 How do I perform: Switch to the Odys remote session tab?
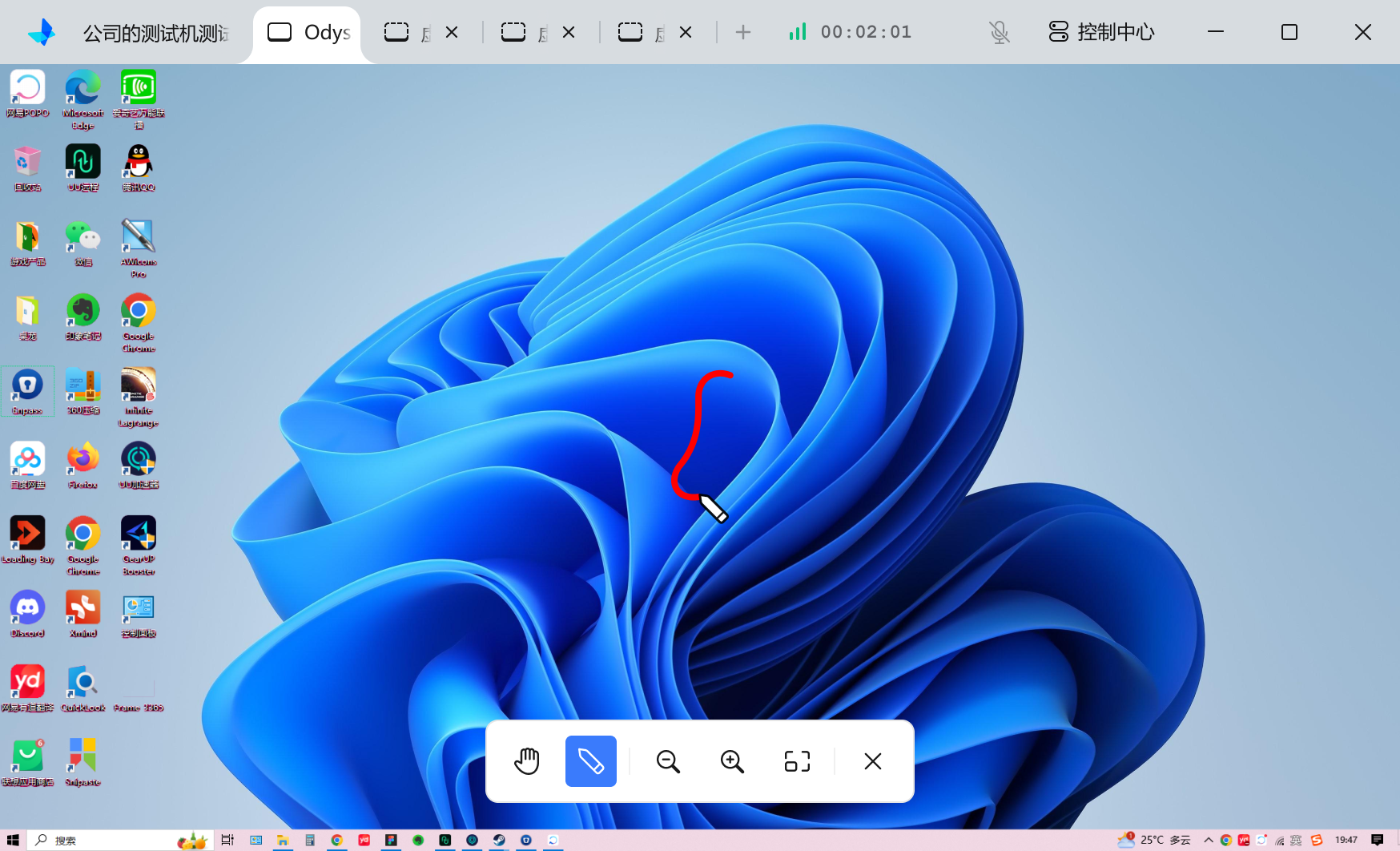pos(308,32)
